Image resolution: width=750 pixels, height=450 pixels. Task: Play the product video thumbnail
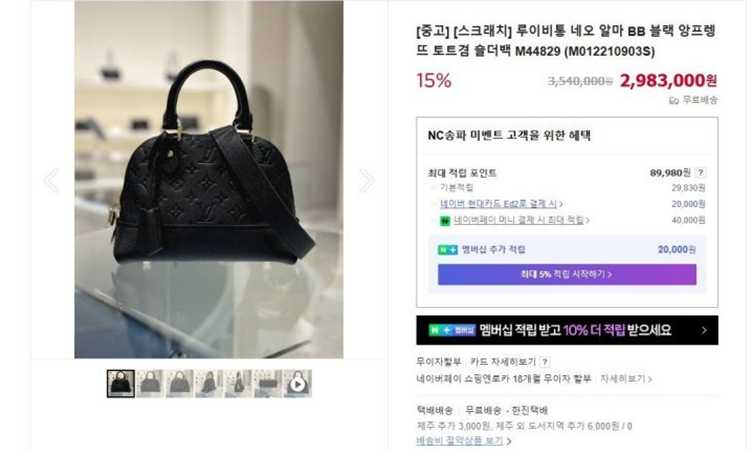(298, 384)
